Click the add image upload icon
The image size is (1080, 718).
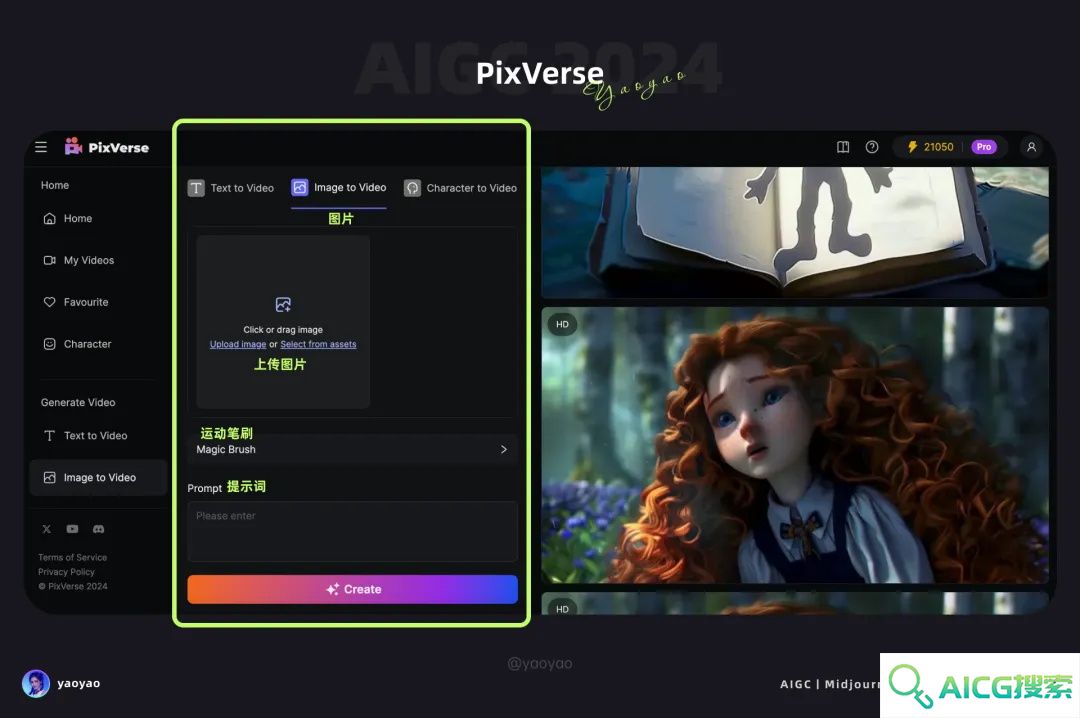(283, 305)
